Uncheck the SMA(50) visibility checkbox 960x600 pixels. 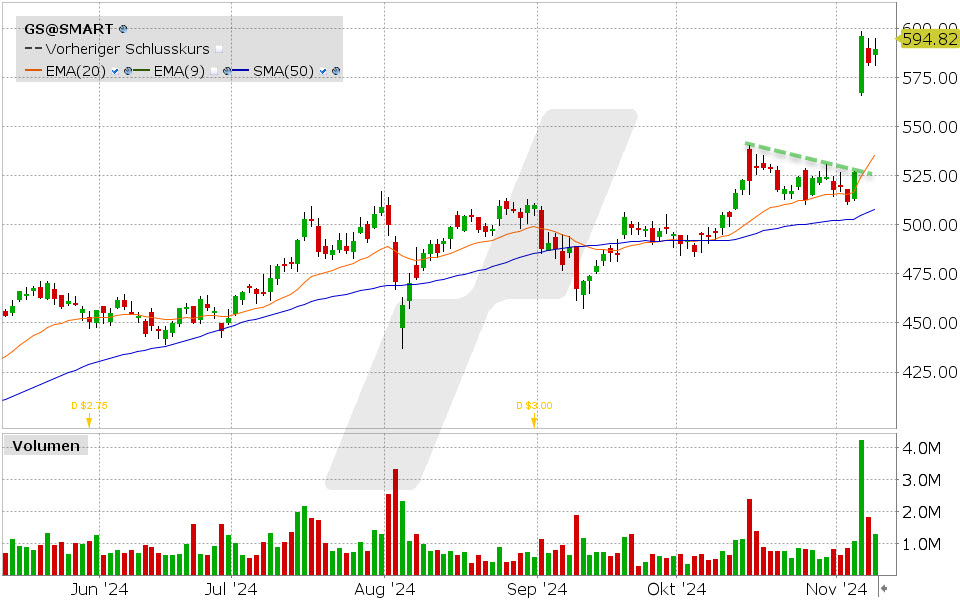[x=323, y=71]
